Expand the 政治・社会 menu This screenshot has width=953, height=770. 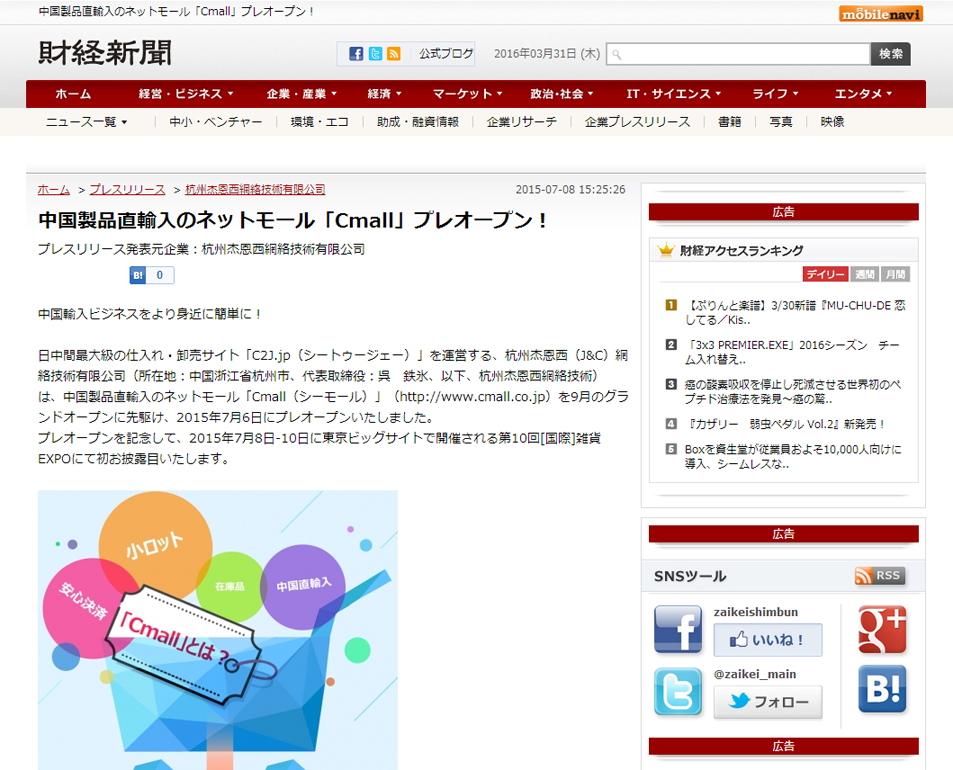coord(561,94)
